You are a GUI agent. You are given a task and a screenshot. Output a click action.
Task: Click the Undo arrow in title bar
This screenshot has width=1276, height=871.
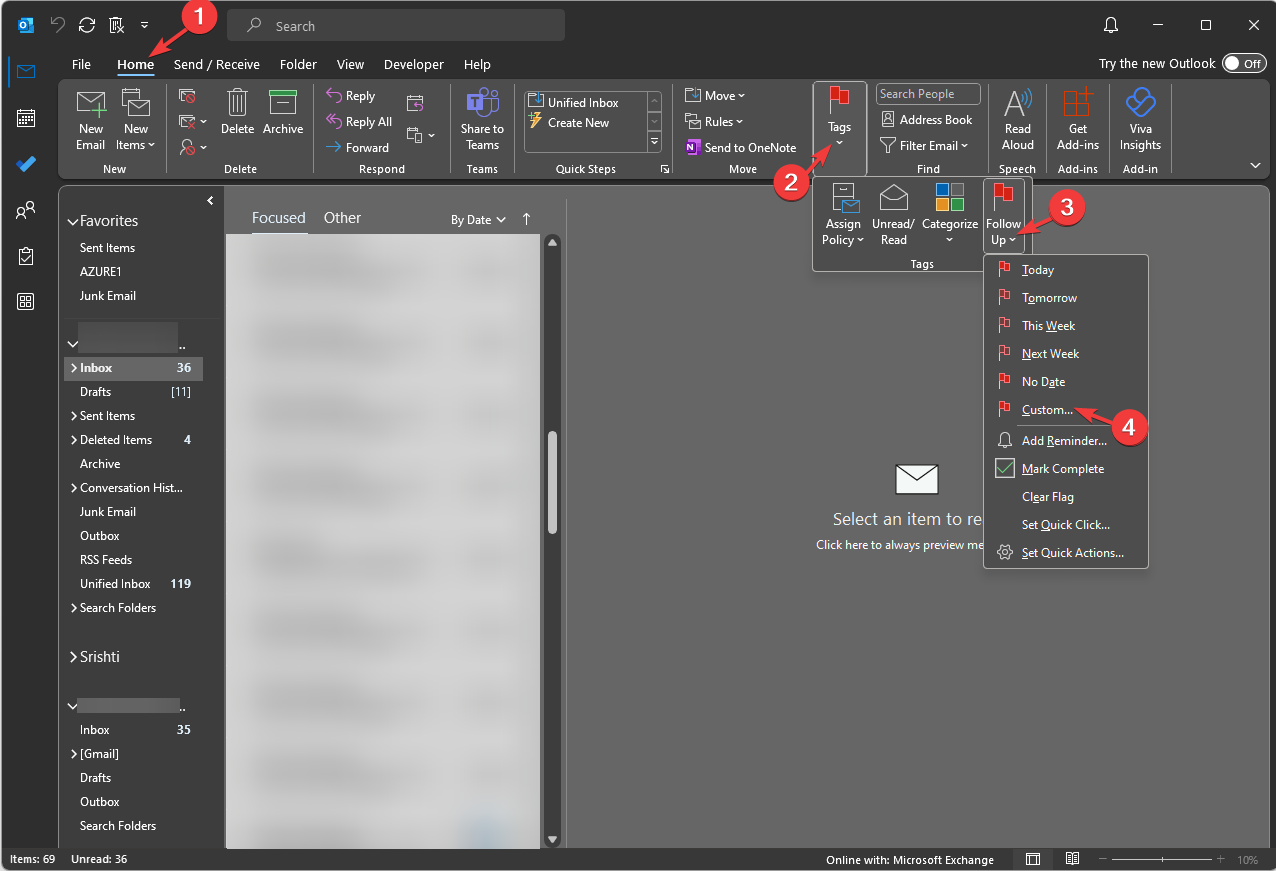58,25
